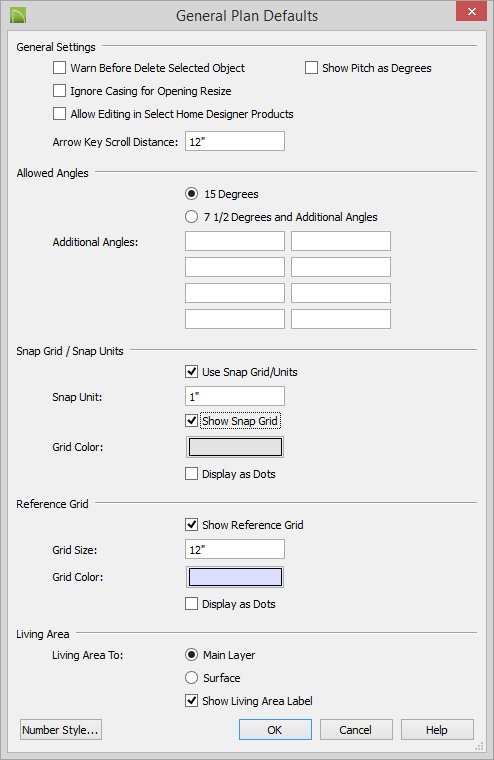Click the Snap Unit input field
Viewport: 494px width, 760px height.
tap(235, 396)
